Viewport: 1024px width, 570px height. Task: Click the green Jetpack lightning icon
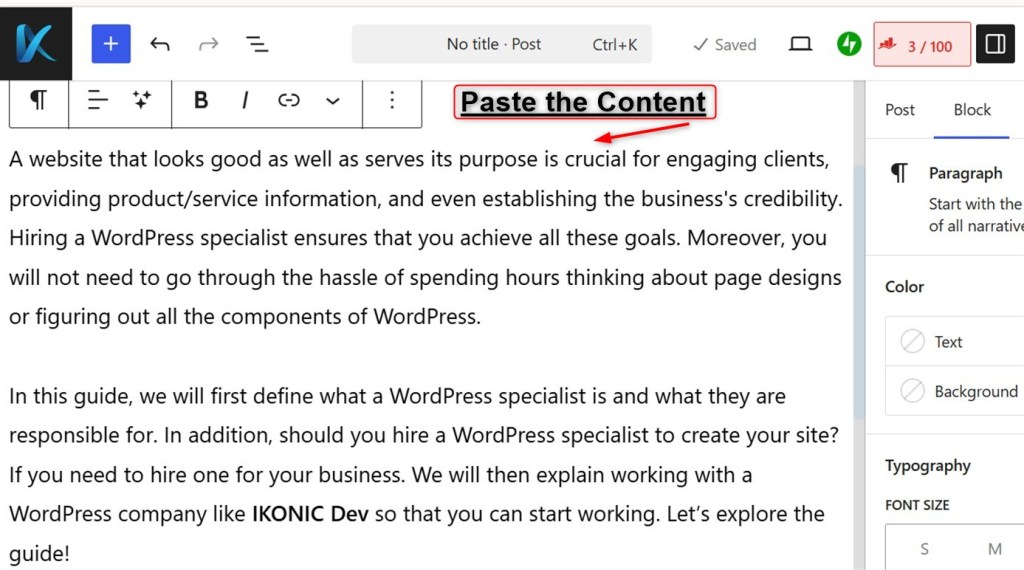coord(849,44)
